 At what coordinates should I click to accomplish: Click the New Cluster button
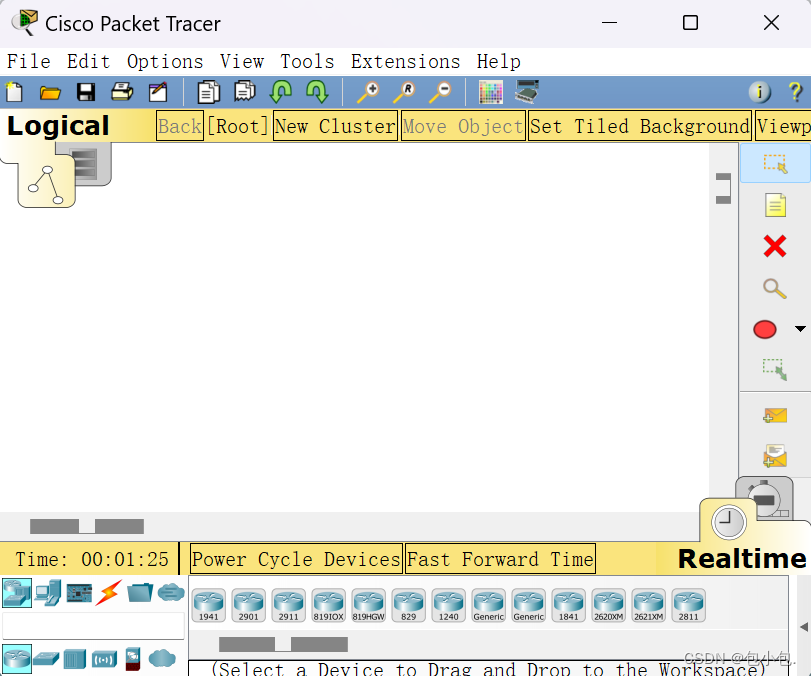(335, 126)
